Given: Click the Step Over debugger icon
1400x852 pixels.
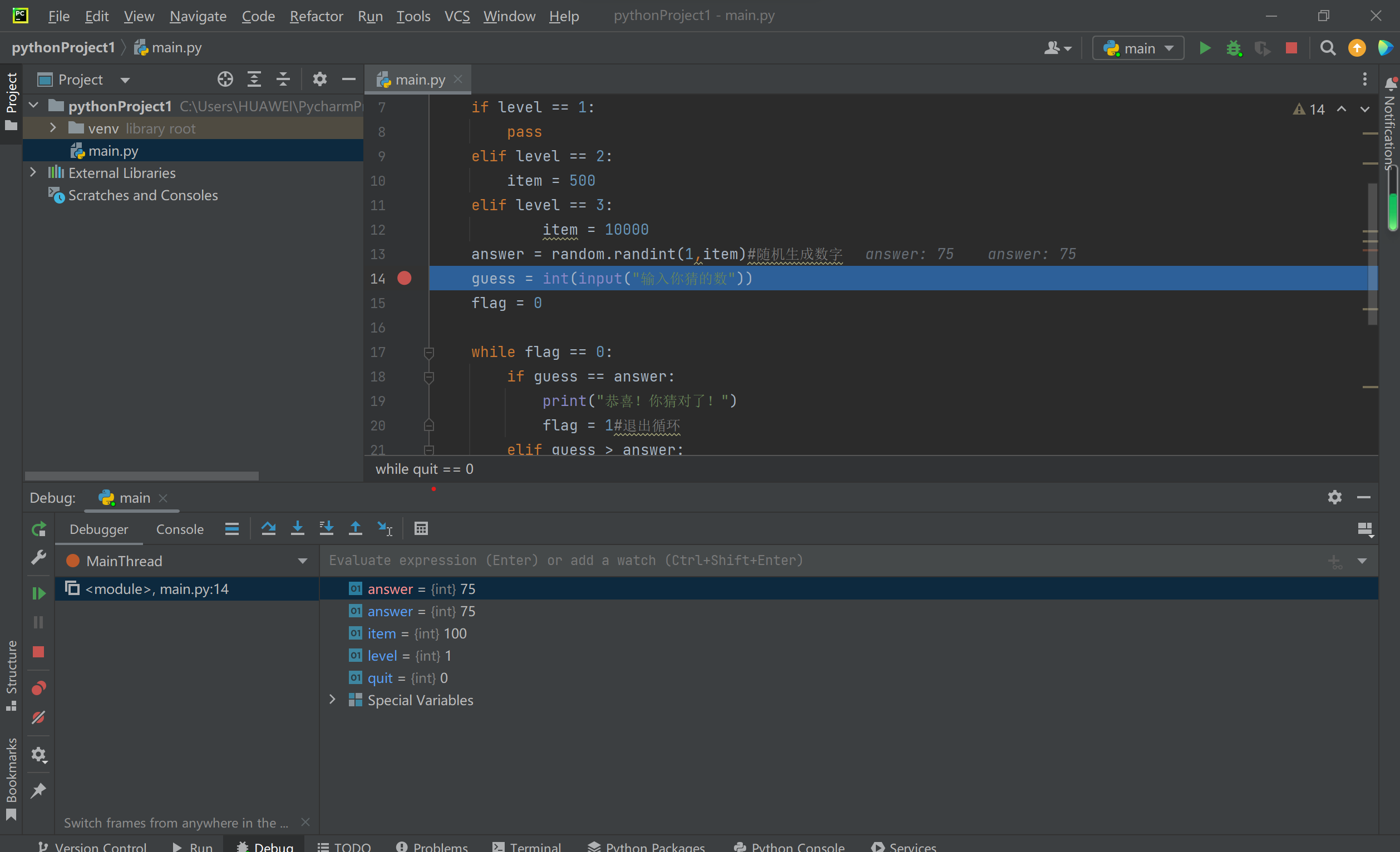Looking at the screenshot, I should 268,529.
